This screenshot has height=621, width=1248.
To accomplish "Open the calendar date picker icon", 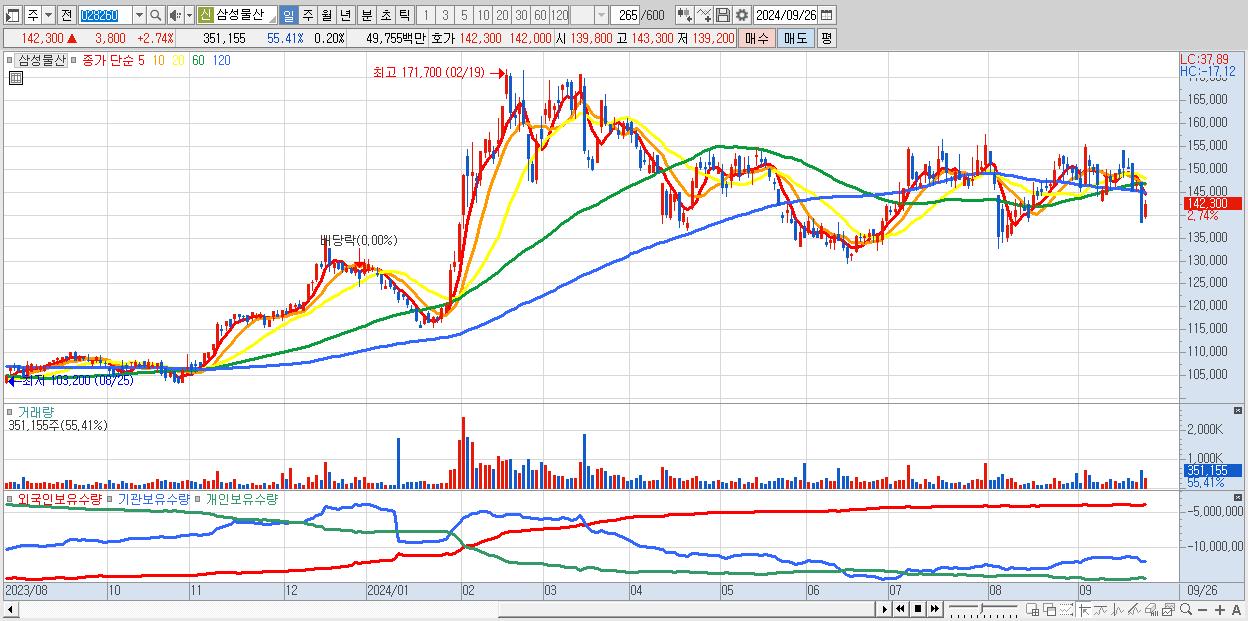I will (826, 15).
